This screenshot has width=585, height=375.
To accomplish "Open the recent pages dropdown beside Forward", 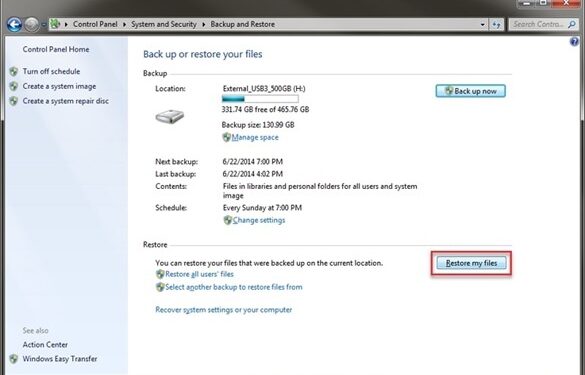I will click(43, 25).
